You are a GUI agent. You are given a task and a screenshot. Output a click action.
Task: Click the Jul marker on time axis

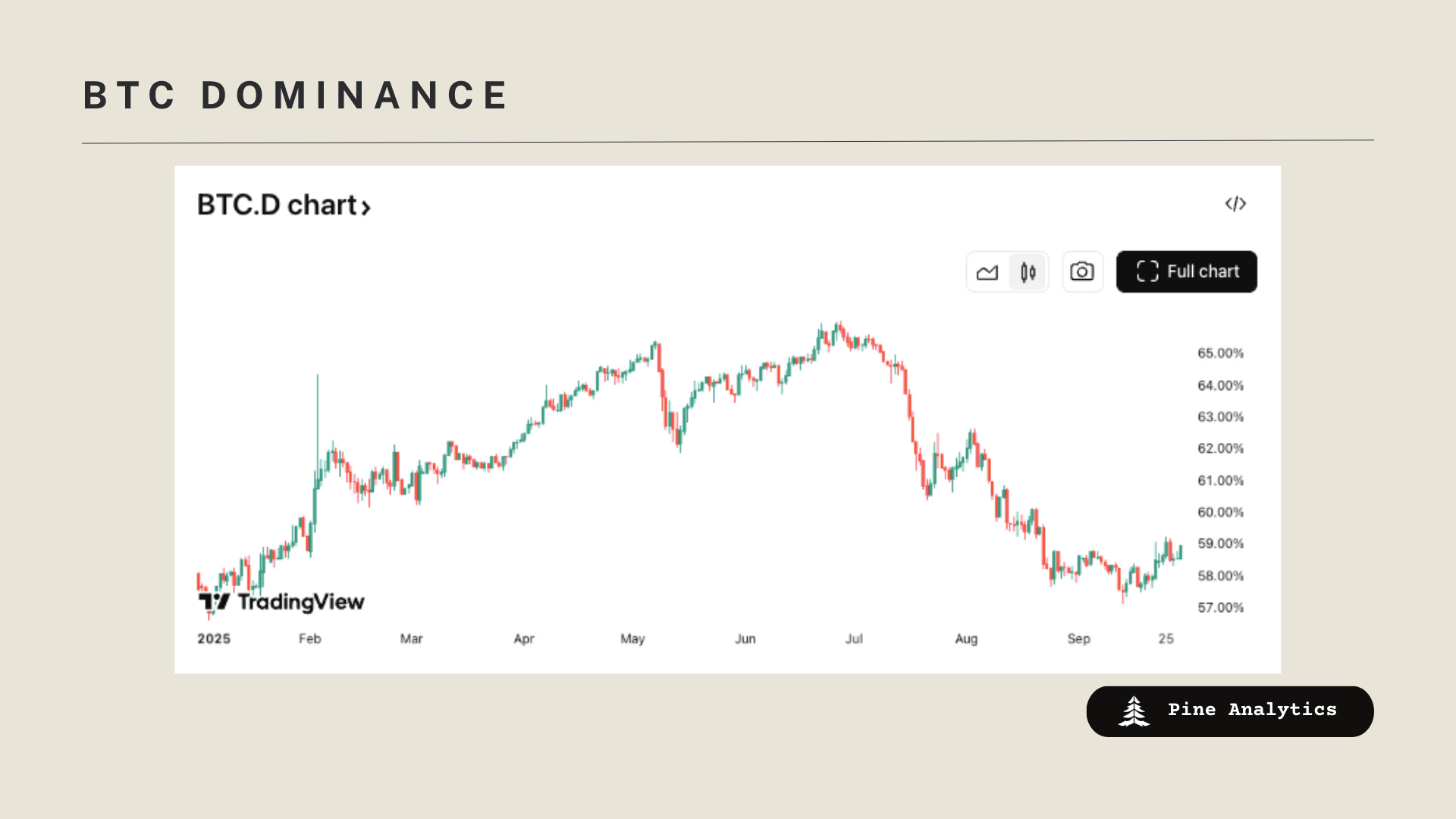[854, 639]
